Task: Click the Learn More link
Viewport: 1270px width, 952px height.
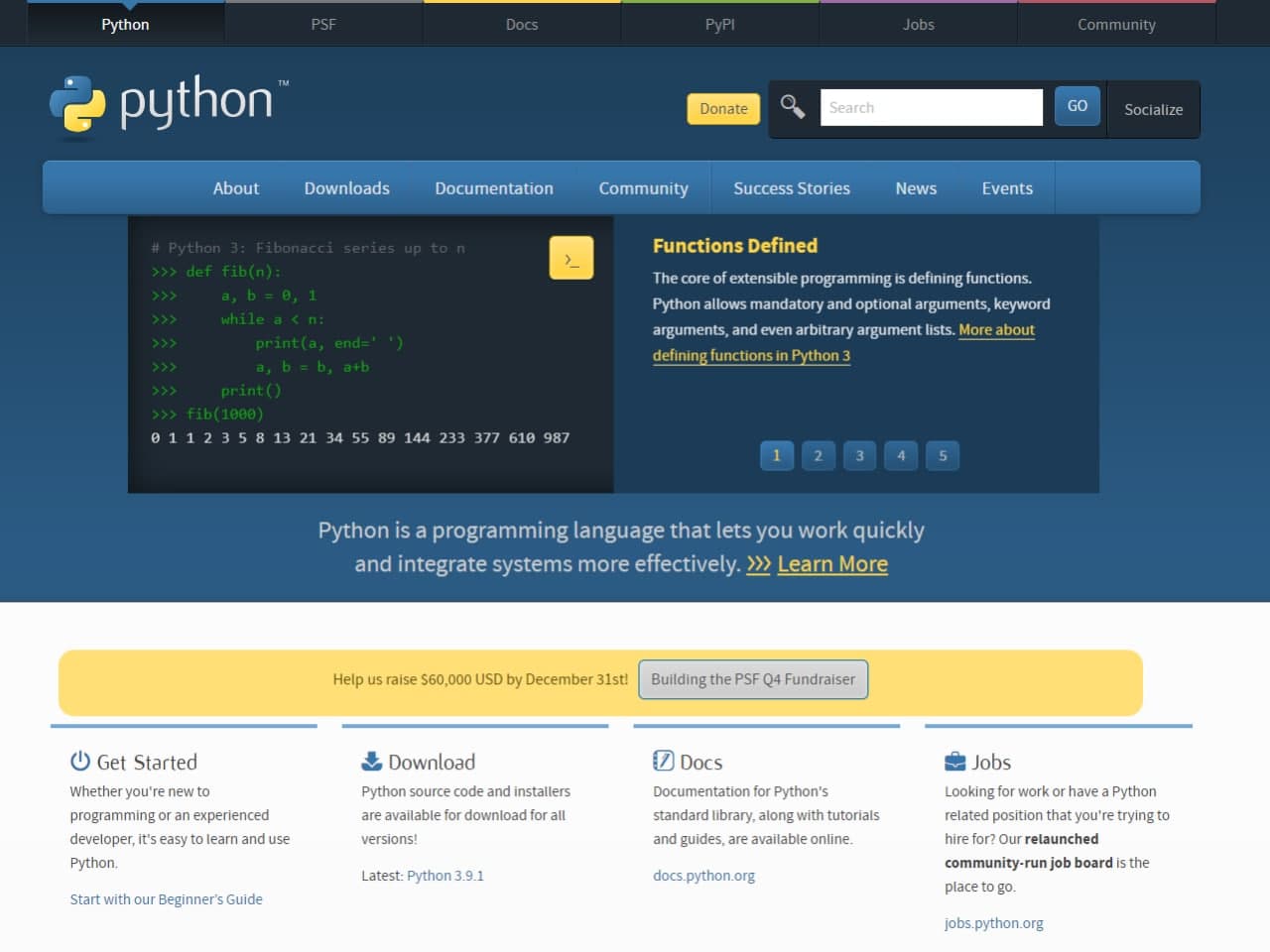Action: click(x=832, y=563)
